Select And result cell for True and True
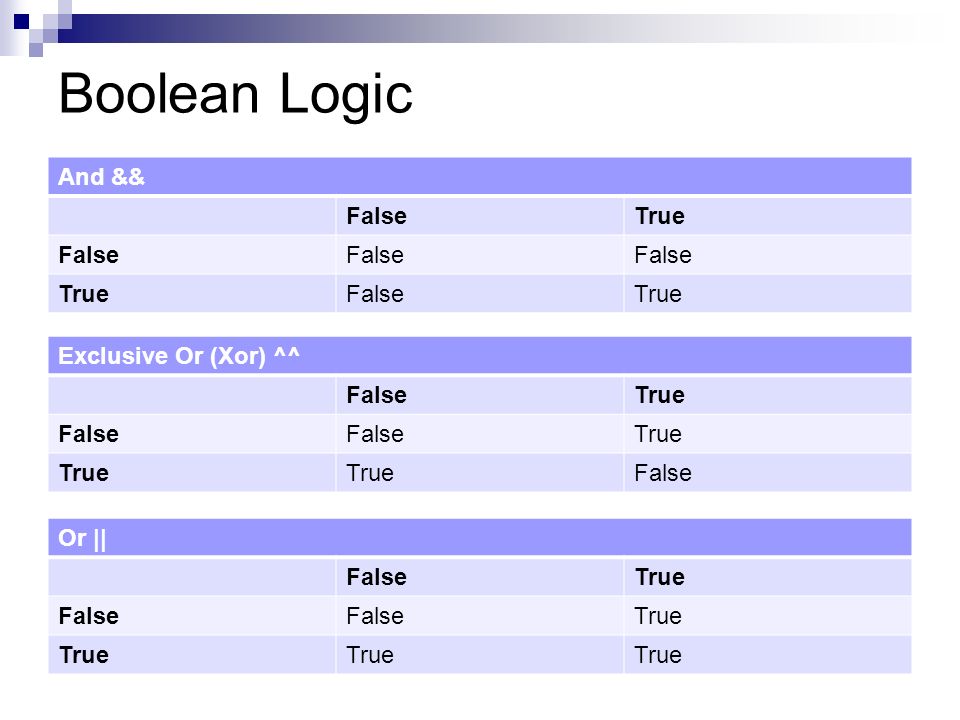This screenshot has width=960, height=720. pos(658,294)
